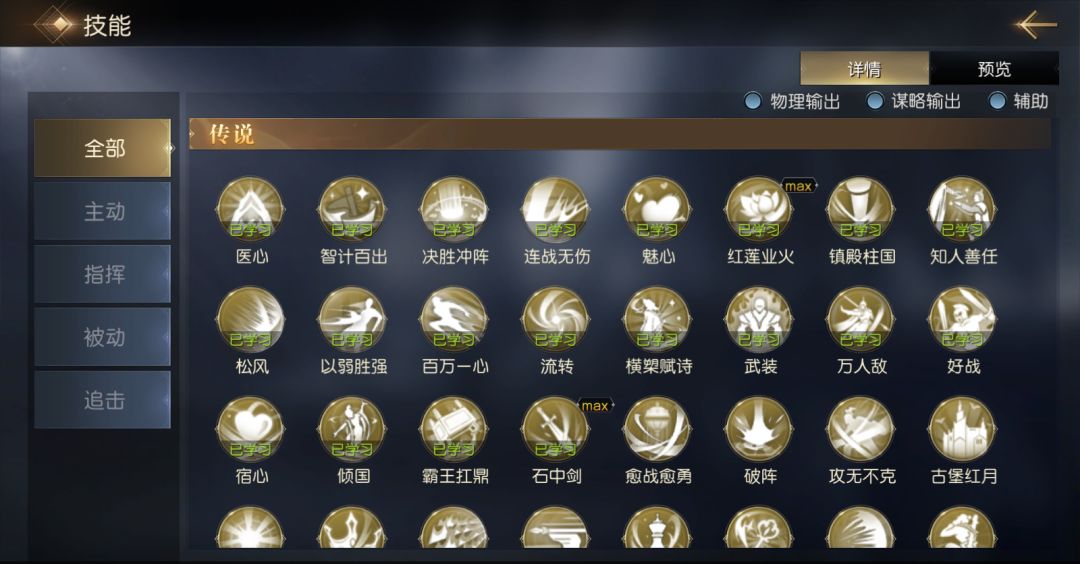The height and width of the screenshot is (564, 1080).
Task: Open the 红莲业火 lotus skill
Action: (x=759, y=209)
